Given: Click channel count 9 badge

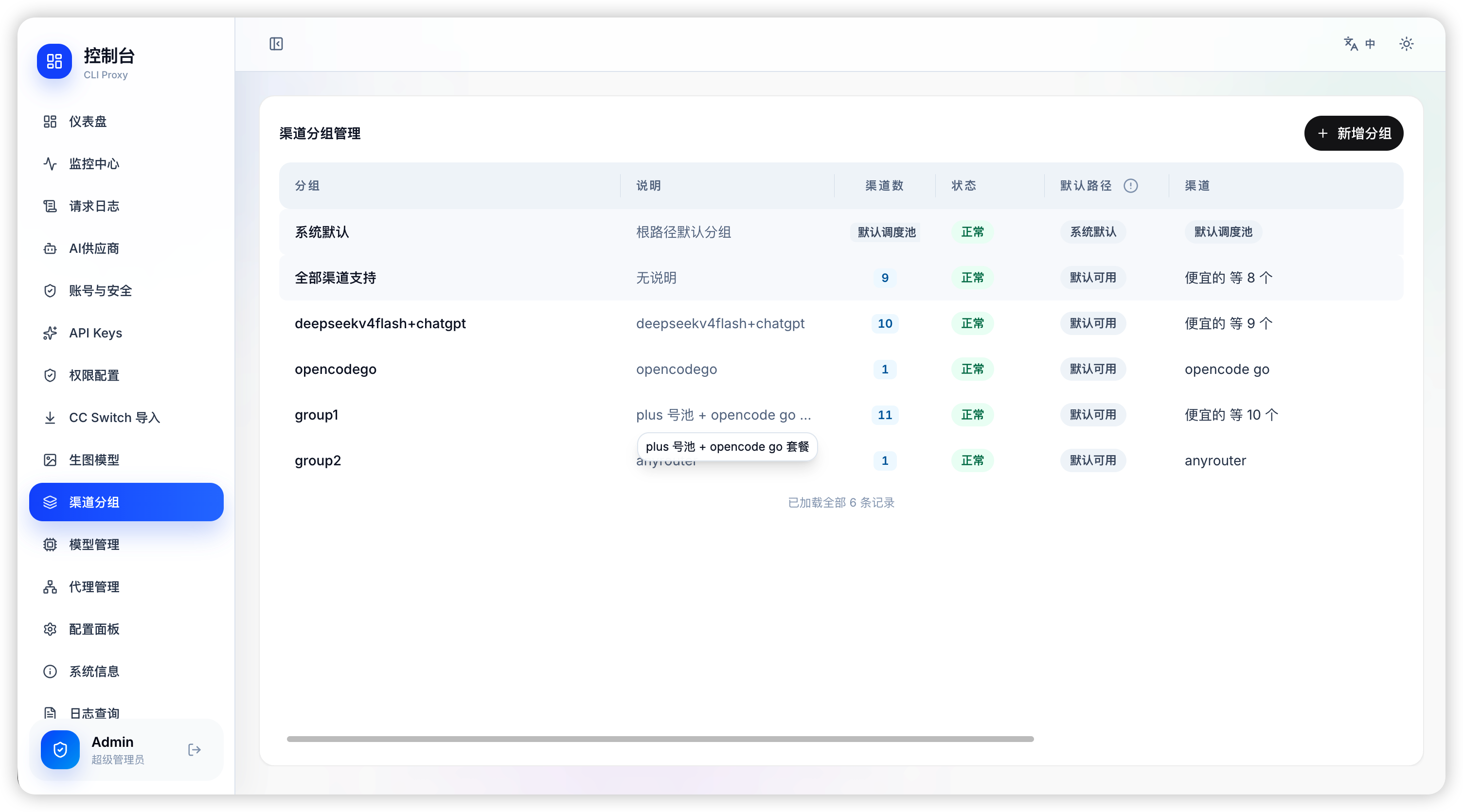Looking at the screenshot, I should point(885,278).
